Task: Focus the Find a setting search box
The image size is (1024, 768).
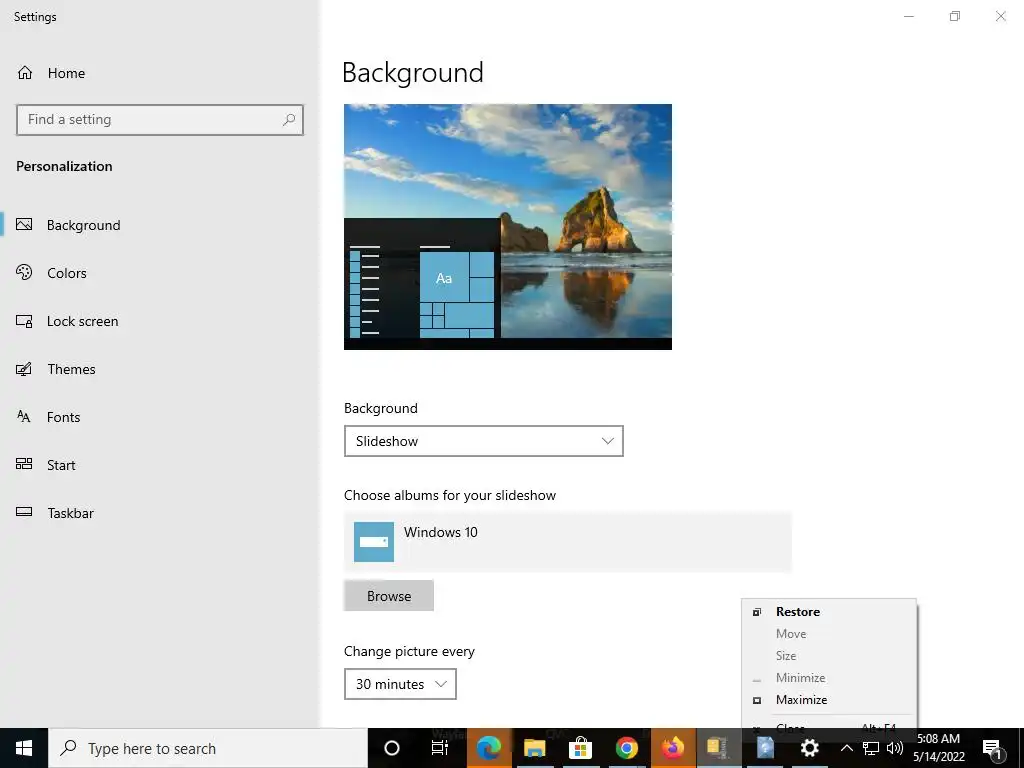Action: point(159,120)
